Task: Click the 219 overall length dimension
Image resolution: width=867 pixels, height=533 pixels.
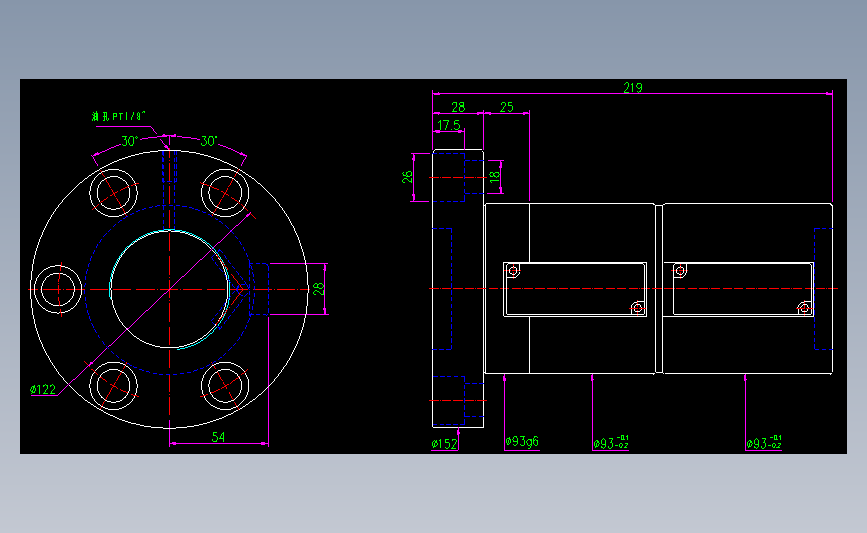Action: point(633,87)
